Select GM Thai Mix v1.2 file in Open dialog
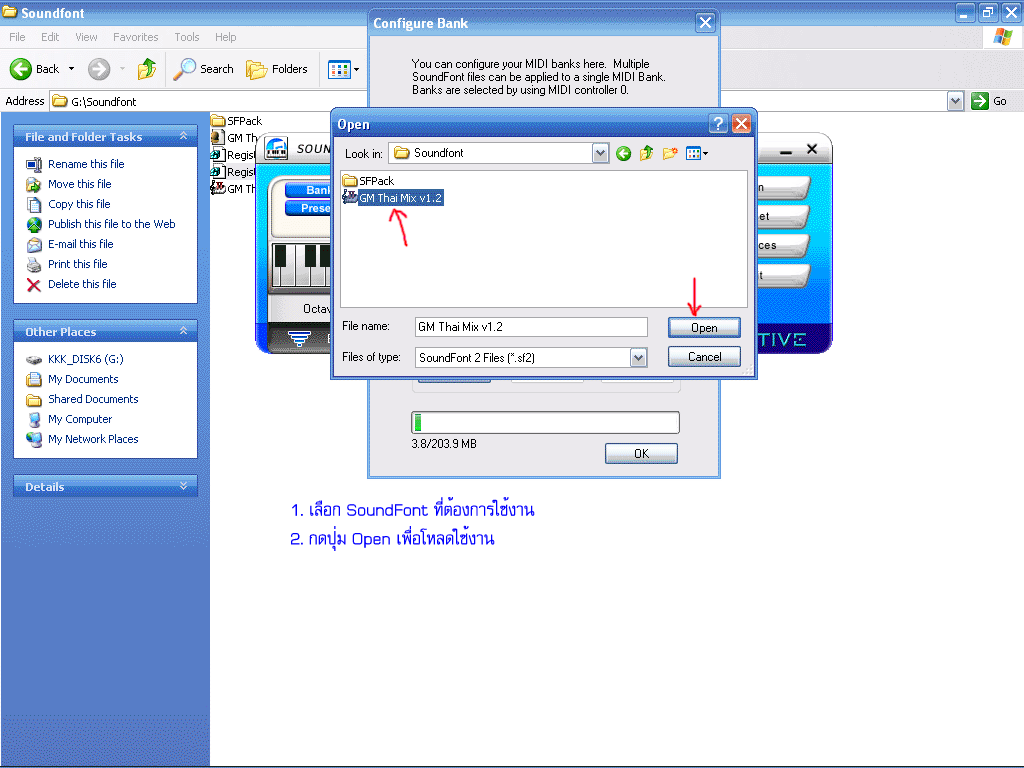 (394, 198)
